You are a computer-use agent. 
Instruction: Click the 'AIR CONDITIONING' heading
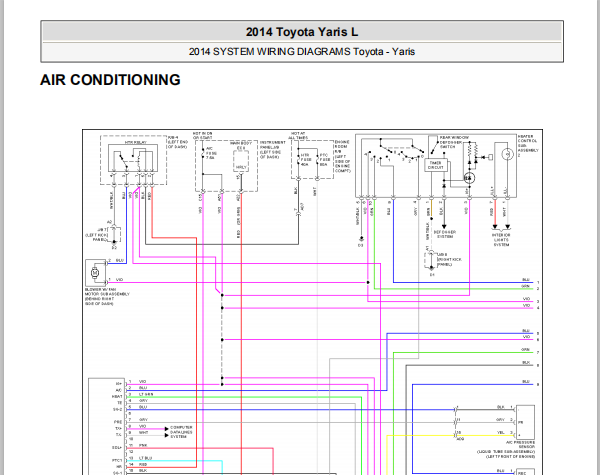point(110,80)
